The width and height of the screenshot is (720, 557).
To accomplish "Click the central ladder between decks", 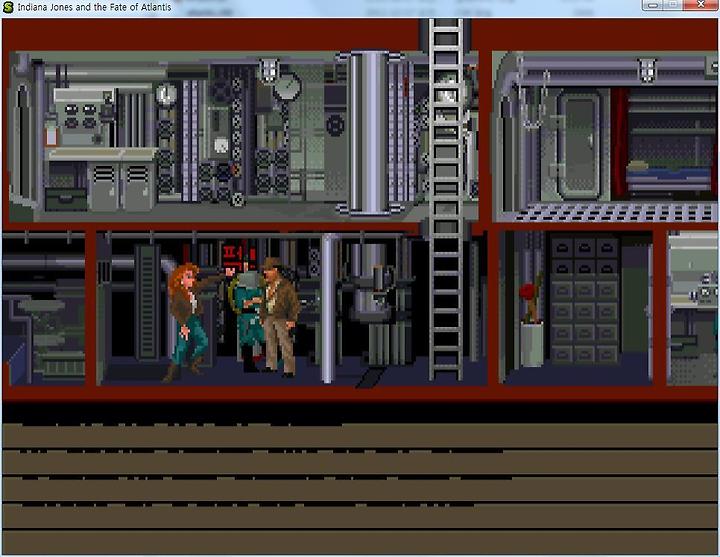I will (x=445, y=200).
